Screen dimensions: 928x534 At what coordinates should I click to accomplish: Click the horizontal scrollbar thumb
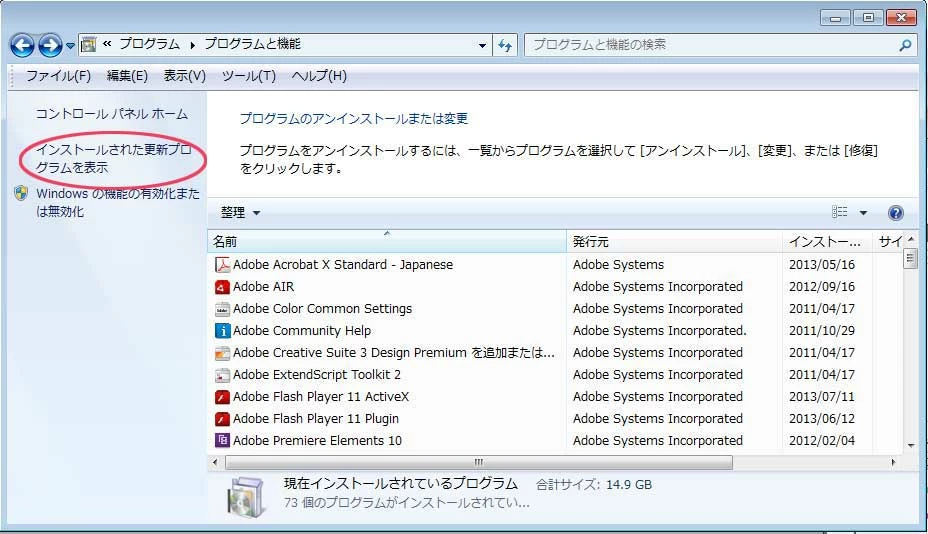[479, 462]
